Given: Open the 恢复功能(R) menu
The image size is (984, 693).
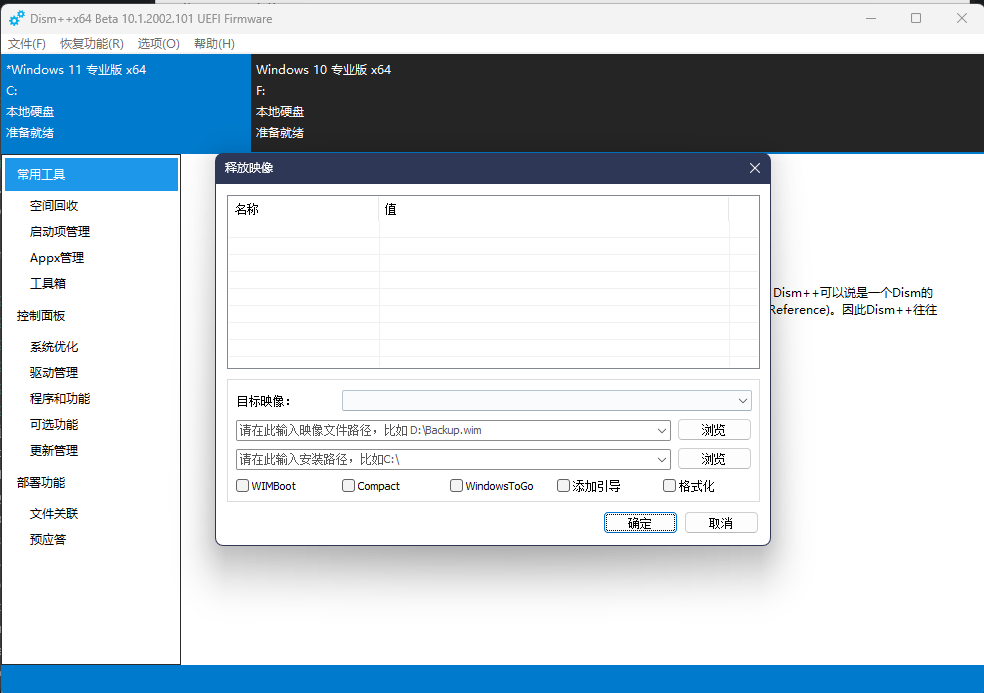Looking at the screenshot, I should coord(92,43).
